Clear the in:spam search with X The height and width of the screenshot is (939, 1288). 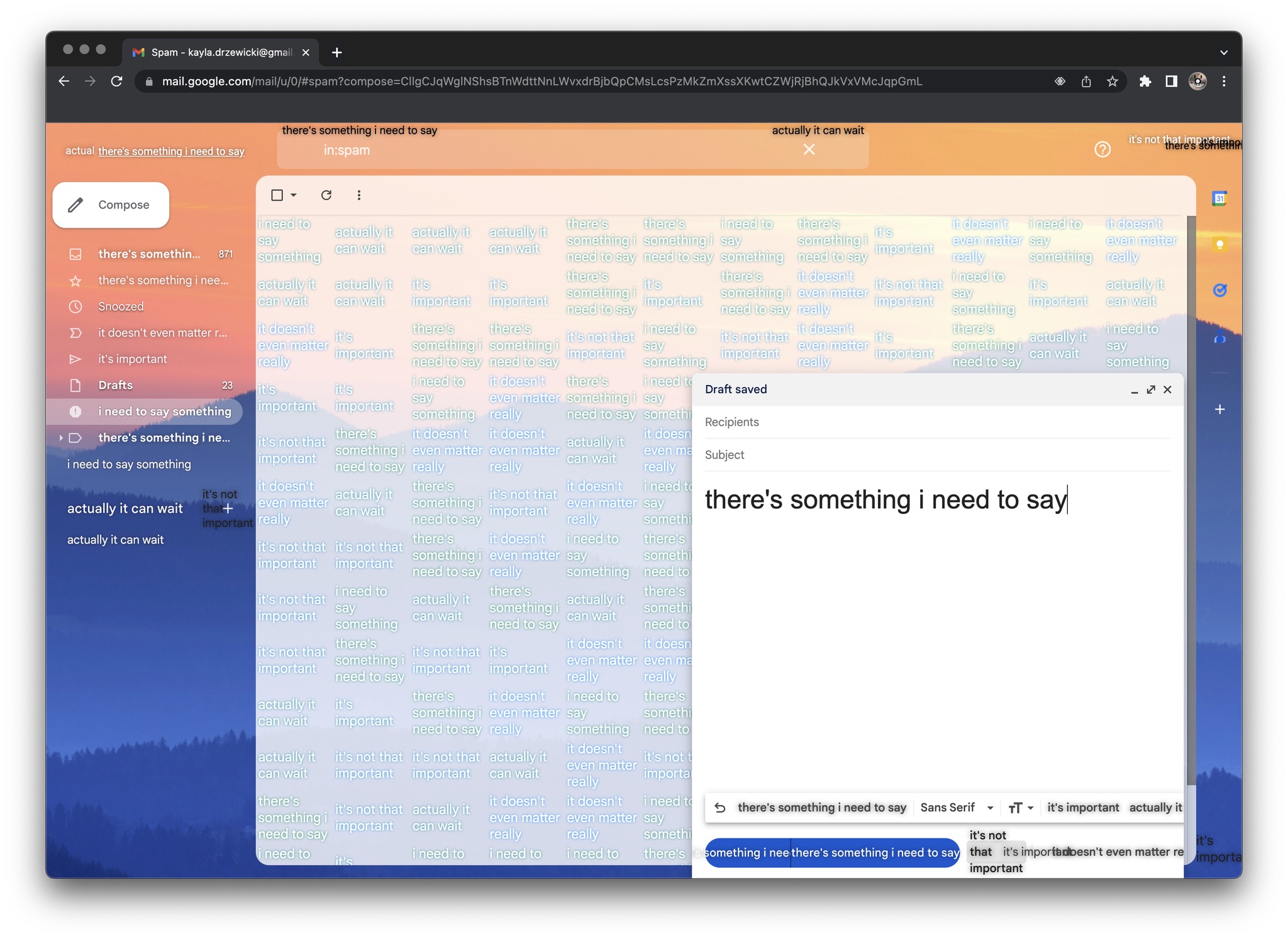coord(809,150)
